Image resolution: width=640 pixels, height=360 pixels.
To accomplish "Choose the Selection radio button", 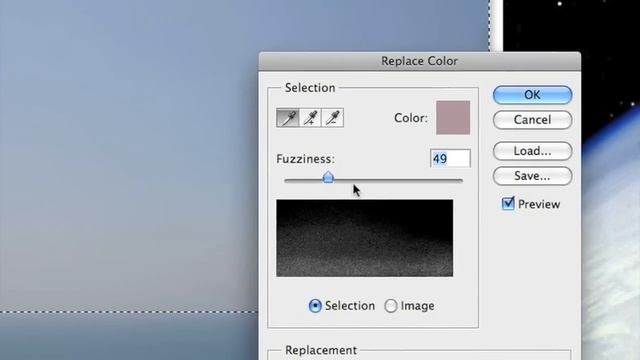I will coord(315,306).
